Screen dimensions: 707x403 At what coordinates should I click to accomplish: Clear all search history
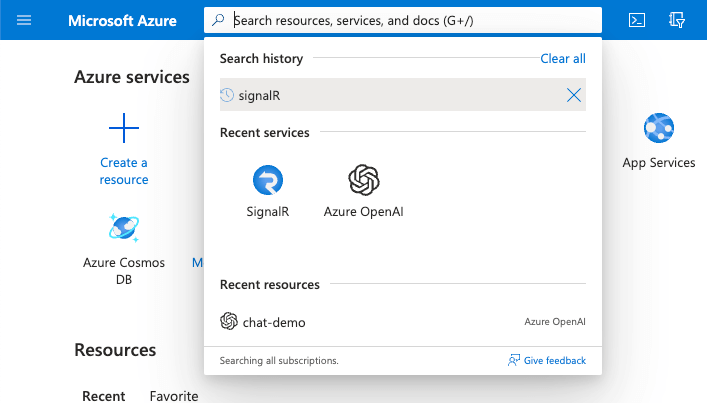563,59
